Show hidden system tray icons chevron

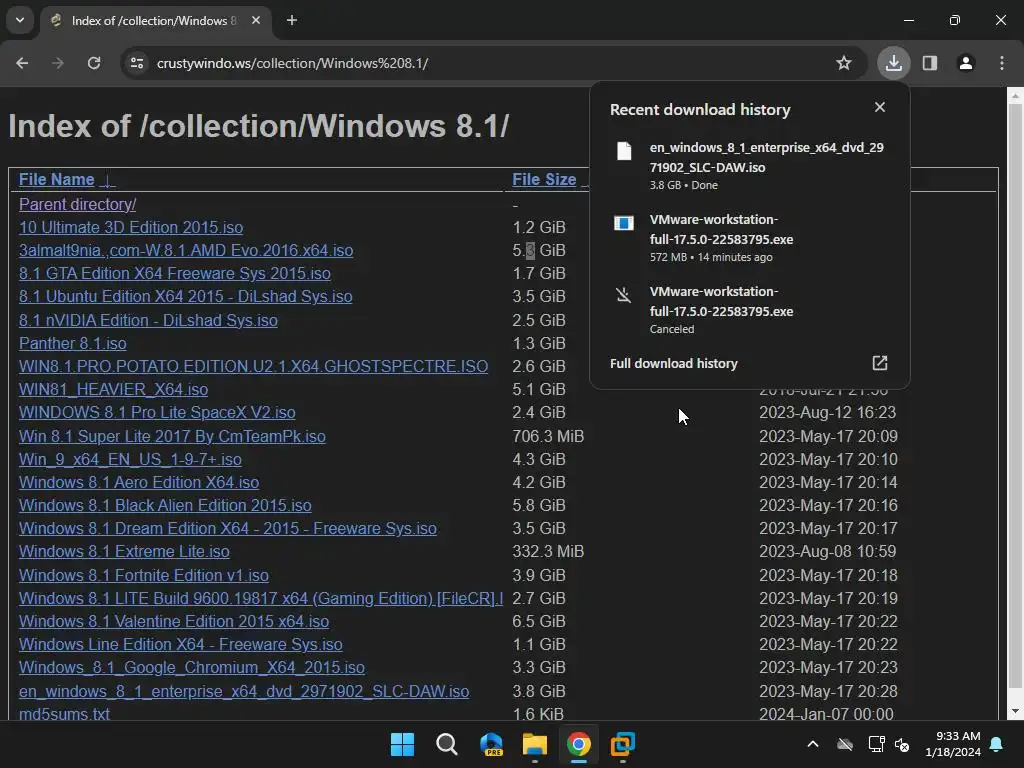click(813, 744)
